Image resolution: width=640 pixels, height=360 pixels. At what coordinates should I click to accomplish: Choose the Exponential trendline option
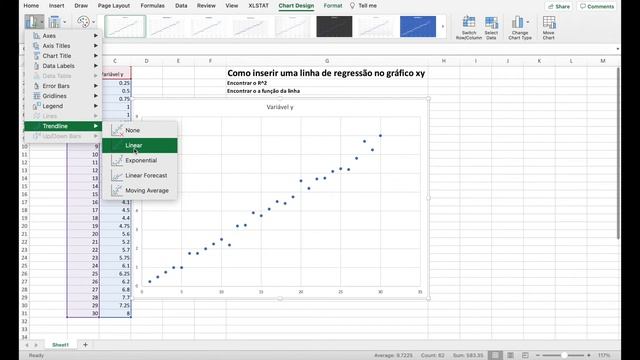140,160
